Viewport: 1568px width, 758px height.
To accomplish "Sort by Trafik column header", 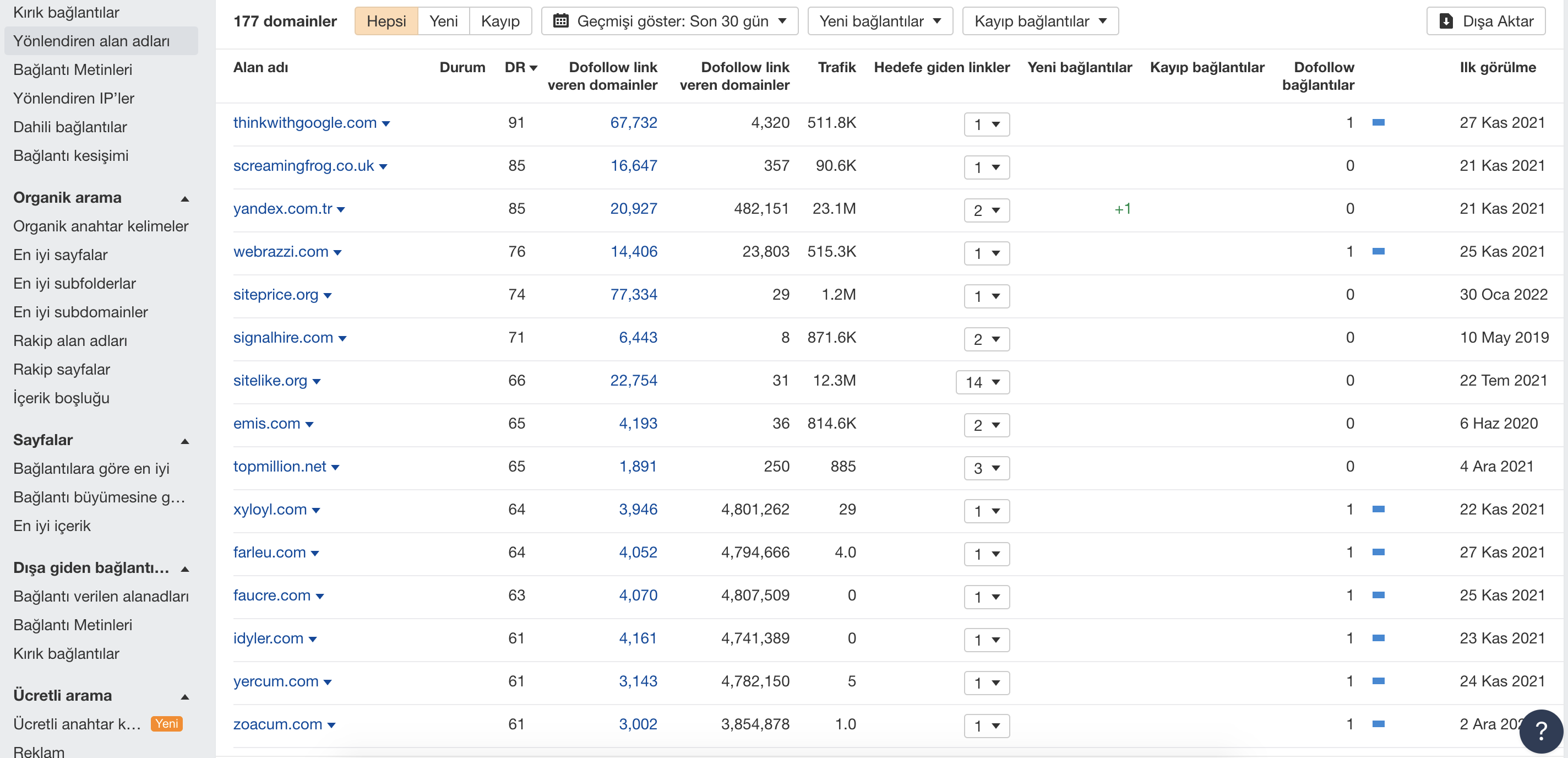I will coord(836,67).
